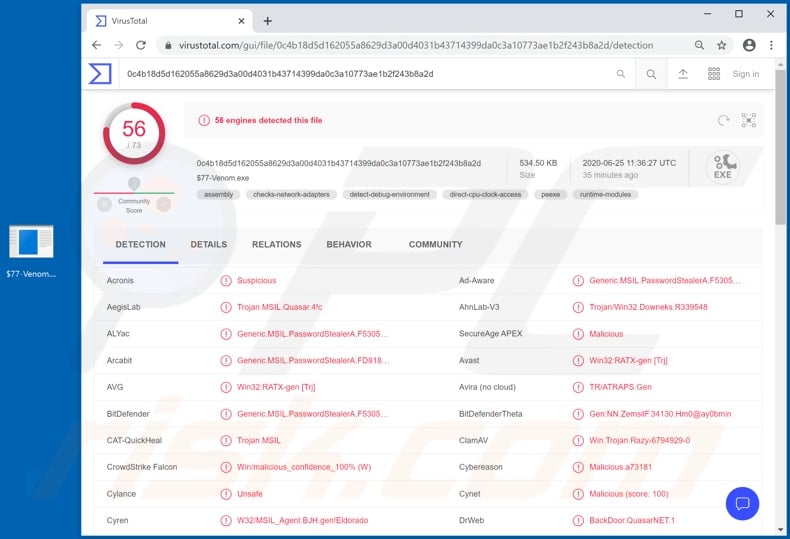Bookmark this page with the star icon
This screenshot has height=539, width=790.
[721, 45]
